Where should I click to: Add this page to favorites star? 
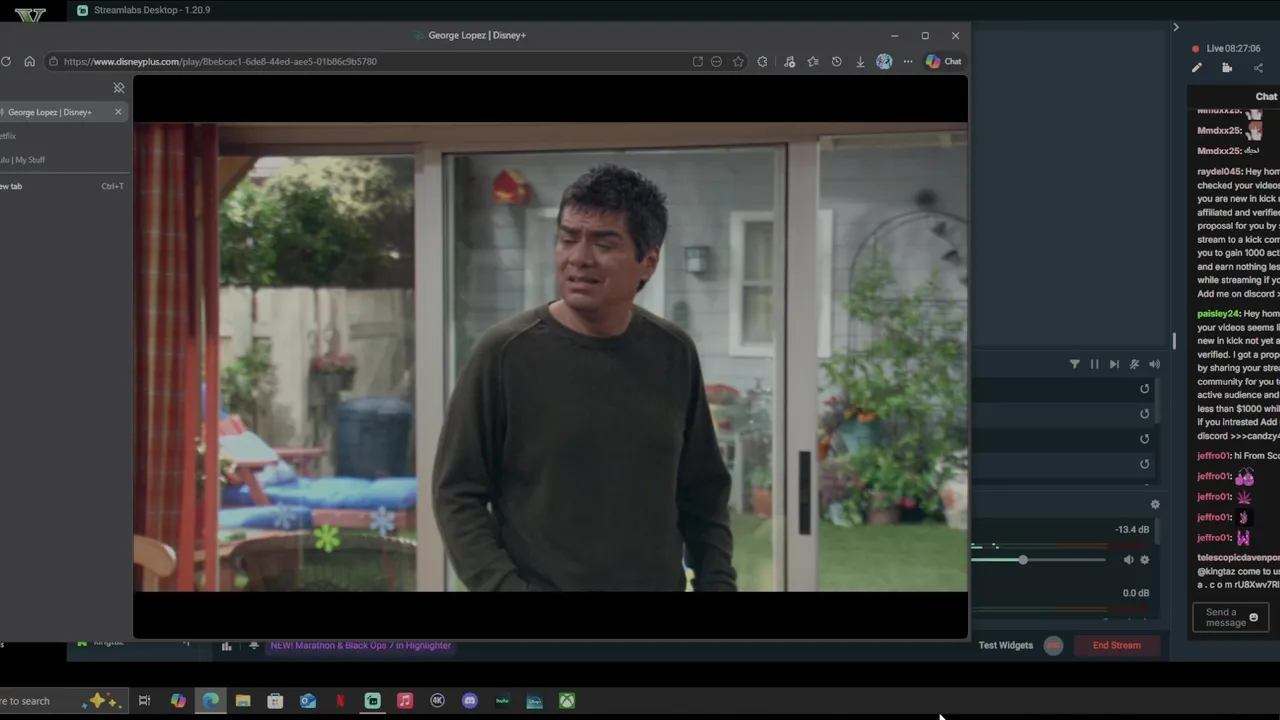(x=738, y=61)
